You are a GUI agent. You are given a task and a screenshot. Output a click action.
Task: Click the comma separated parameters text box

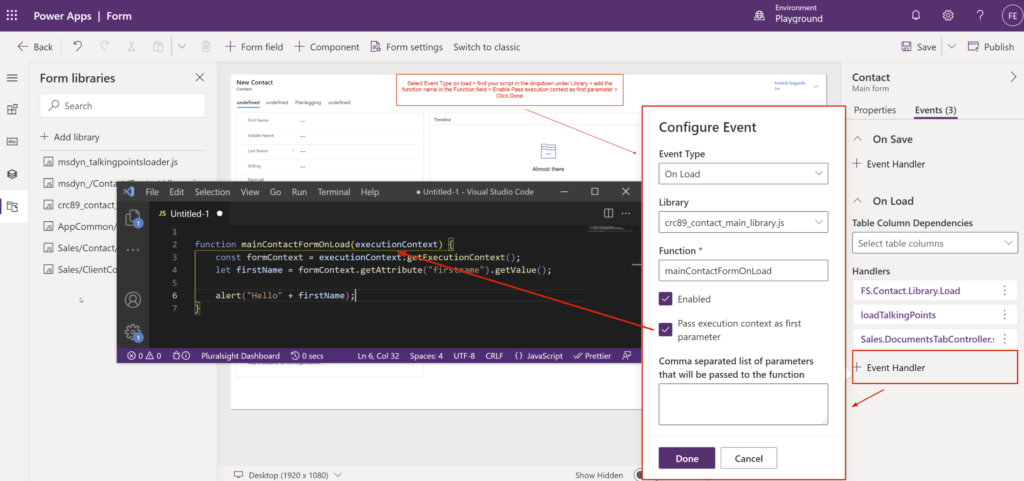pos(743,404)
